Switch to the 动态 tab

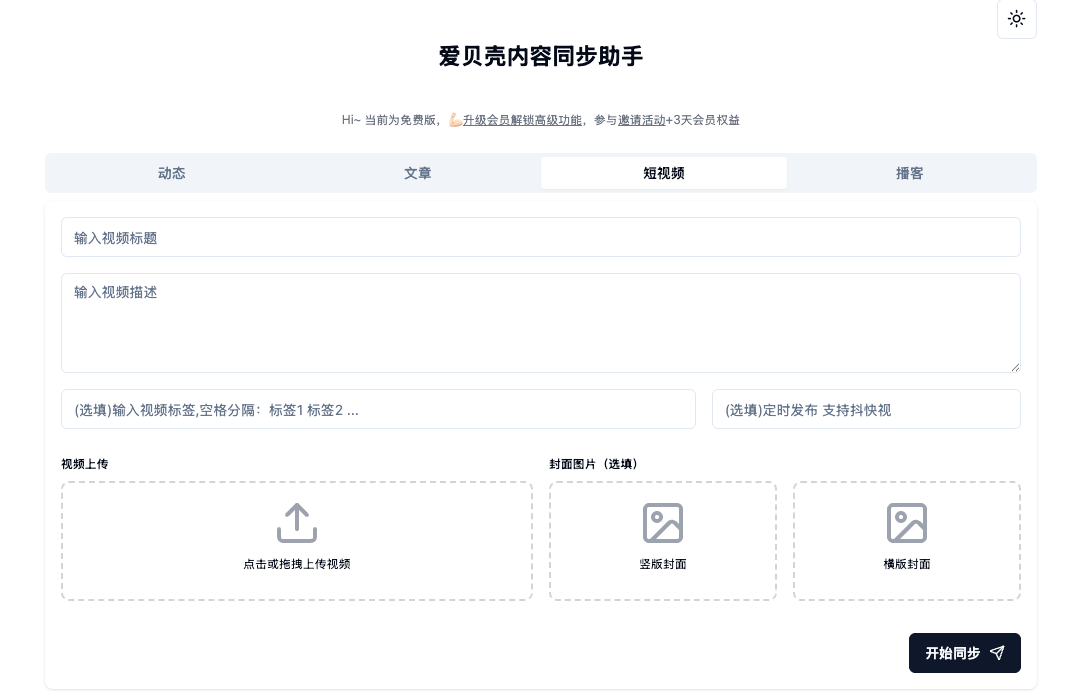[x=171, y=173]
